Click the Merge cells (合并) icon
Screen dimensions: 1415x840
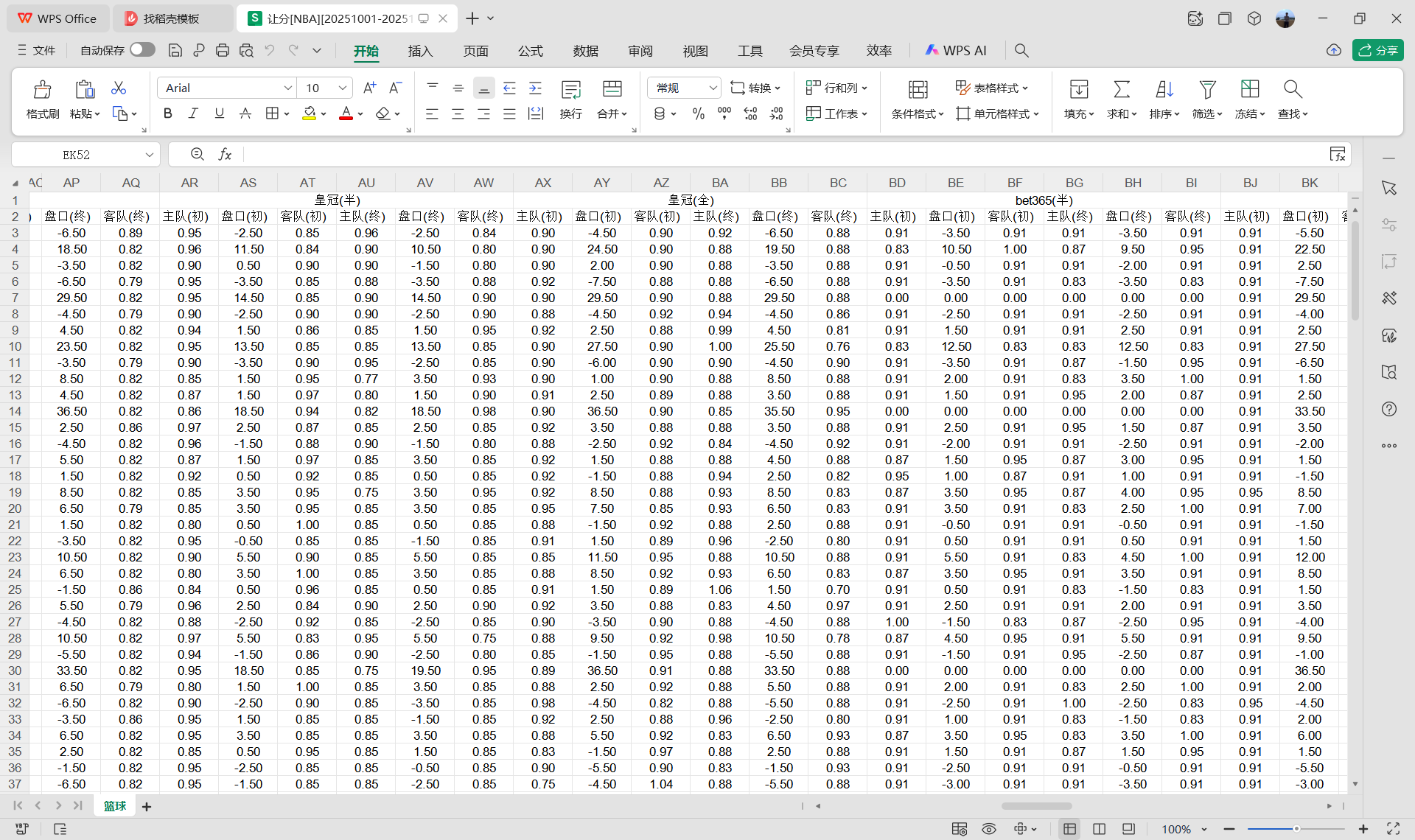pos(612,90)
